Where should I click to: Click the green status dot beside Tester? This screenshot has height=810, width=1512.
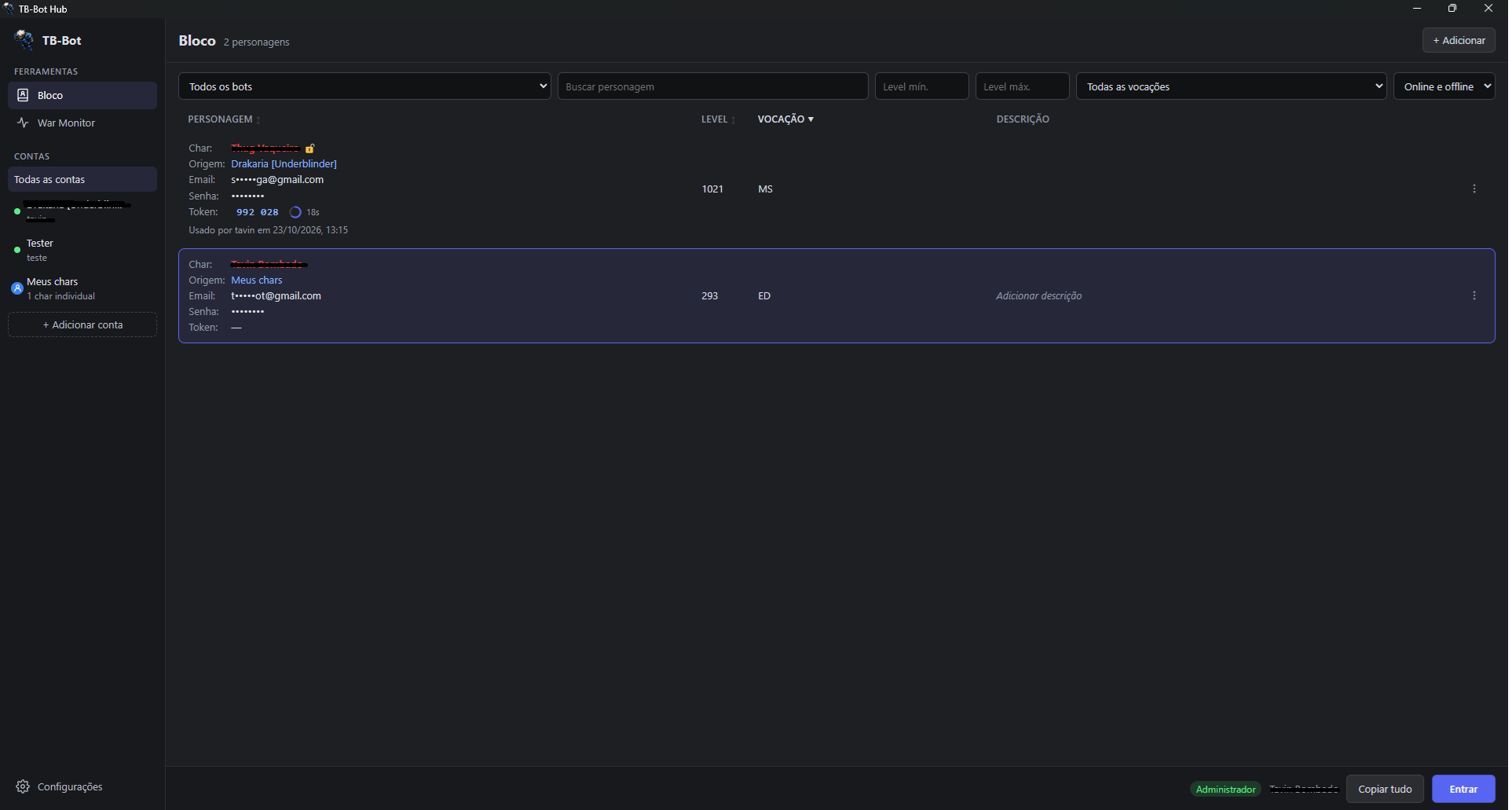click(x=17, y=250)
